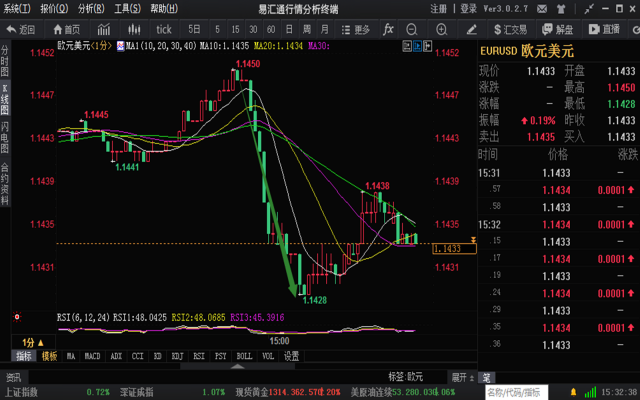
Task: Open the 工具(S) menu
Action: [x=127, y=8]
